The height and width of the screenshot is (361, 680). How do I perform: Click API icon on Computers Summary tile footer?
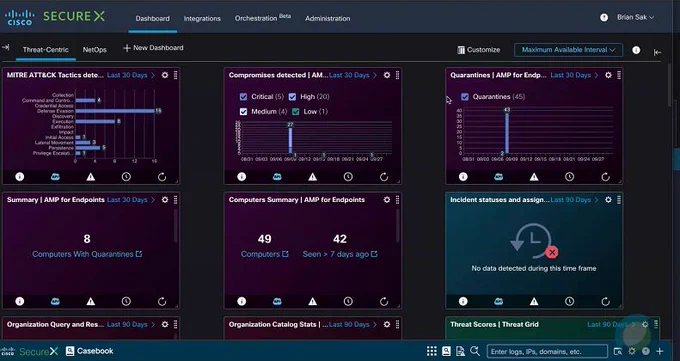[x=277, y=301]
